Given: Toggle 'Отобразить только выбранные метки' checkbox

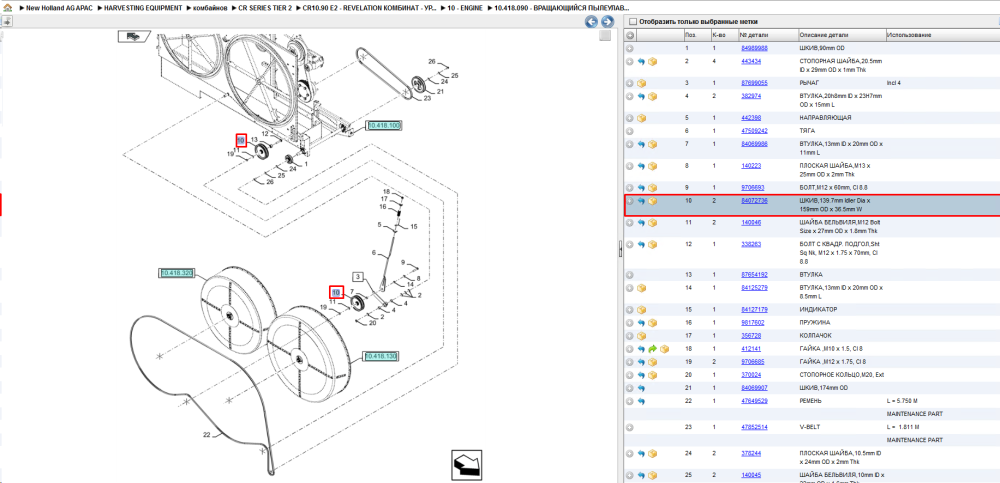Looking at the screenshot, I should [x=633, y=22].
